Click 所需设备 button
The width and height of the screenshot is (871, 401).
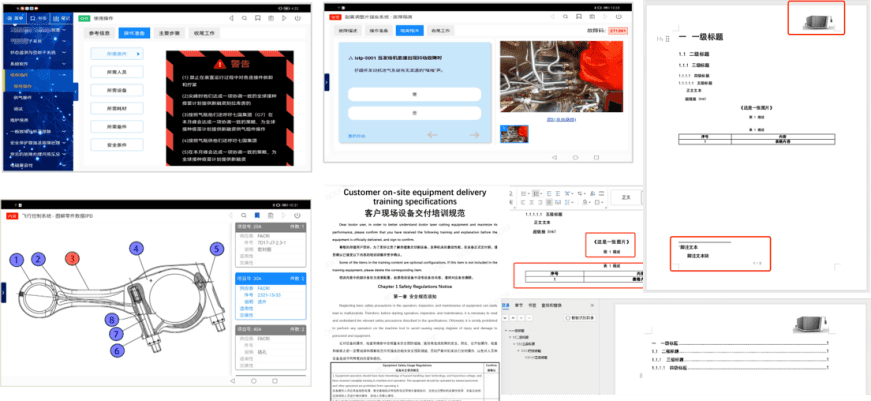click(117, 90)
